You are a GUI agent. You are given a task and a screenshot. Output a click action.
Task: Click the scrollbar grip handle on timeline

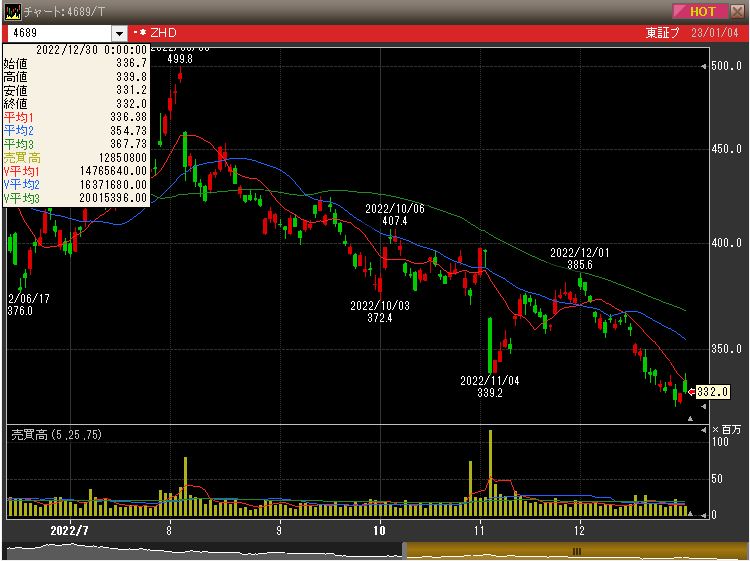577,551
